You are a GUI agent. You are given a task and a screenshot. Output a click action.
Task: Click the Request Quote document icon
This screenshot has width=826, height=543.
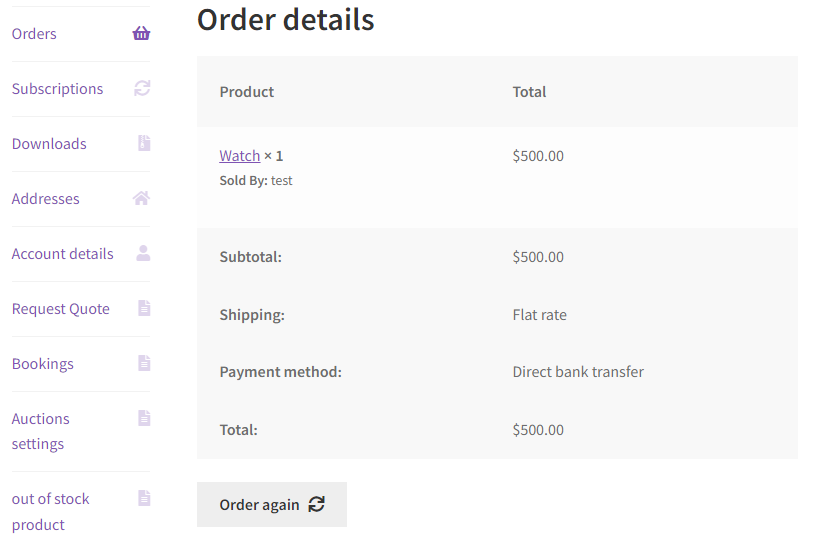(144, 308)
